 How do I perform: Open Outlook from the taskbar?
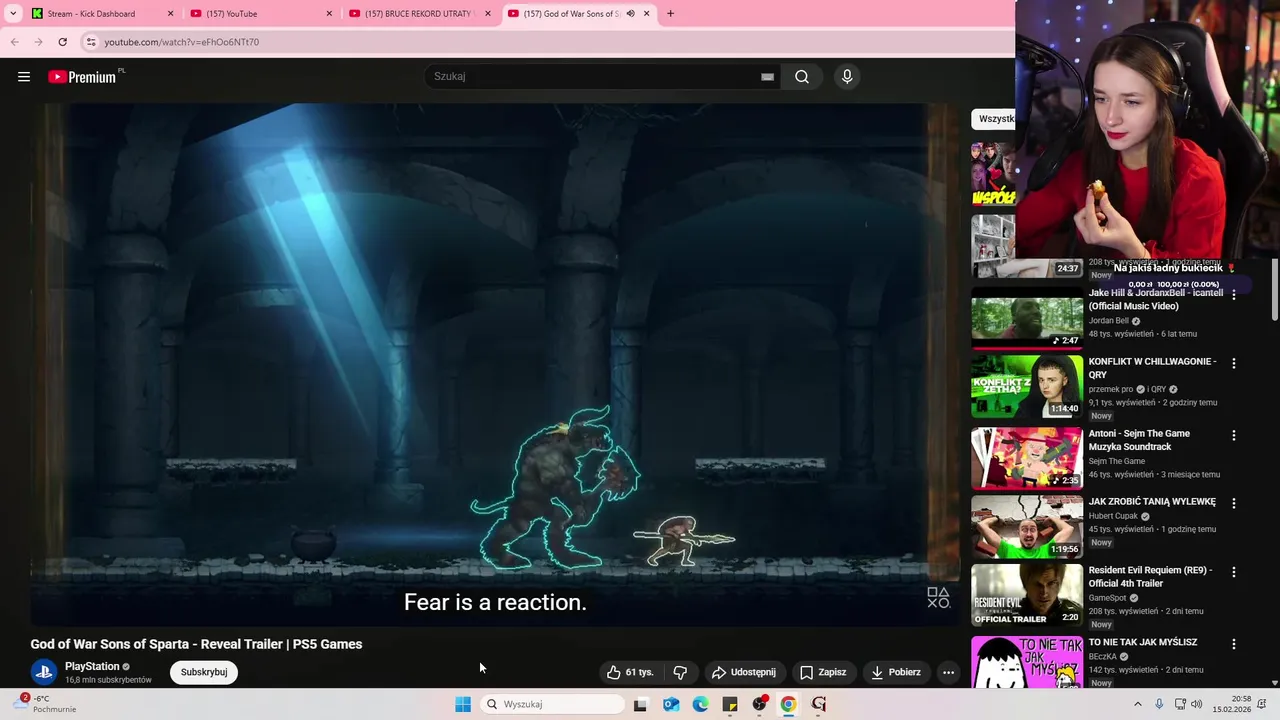pos(671,704)
